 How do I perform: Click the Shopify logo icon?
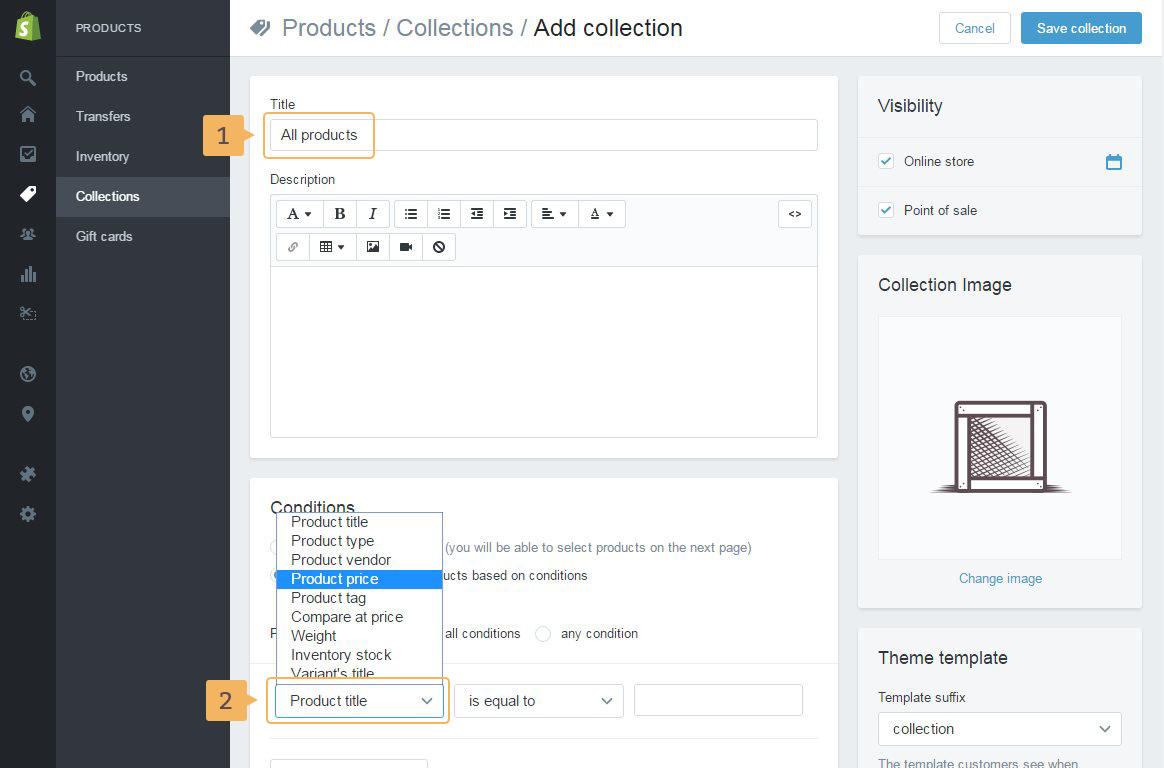(28, 28)
